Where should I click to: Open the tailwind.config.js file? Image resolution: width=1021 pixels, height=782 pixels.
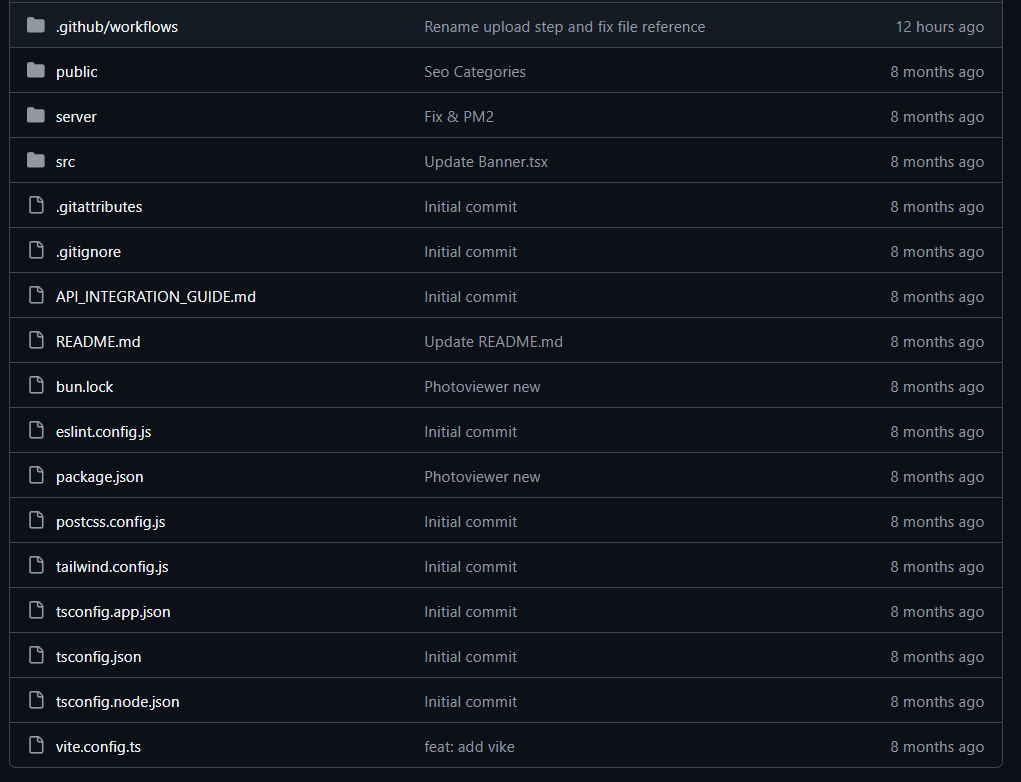pyautogui.click(x=112, y=567)
